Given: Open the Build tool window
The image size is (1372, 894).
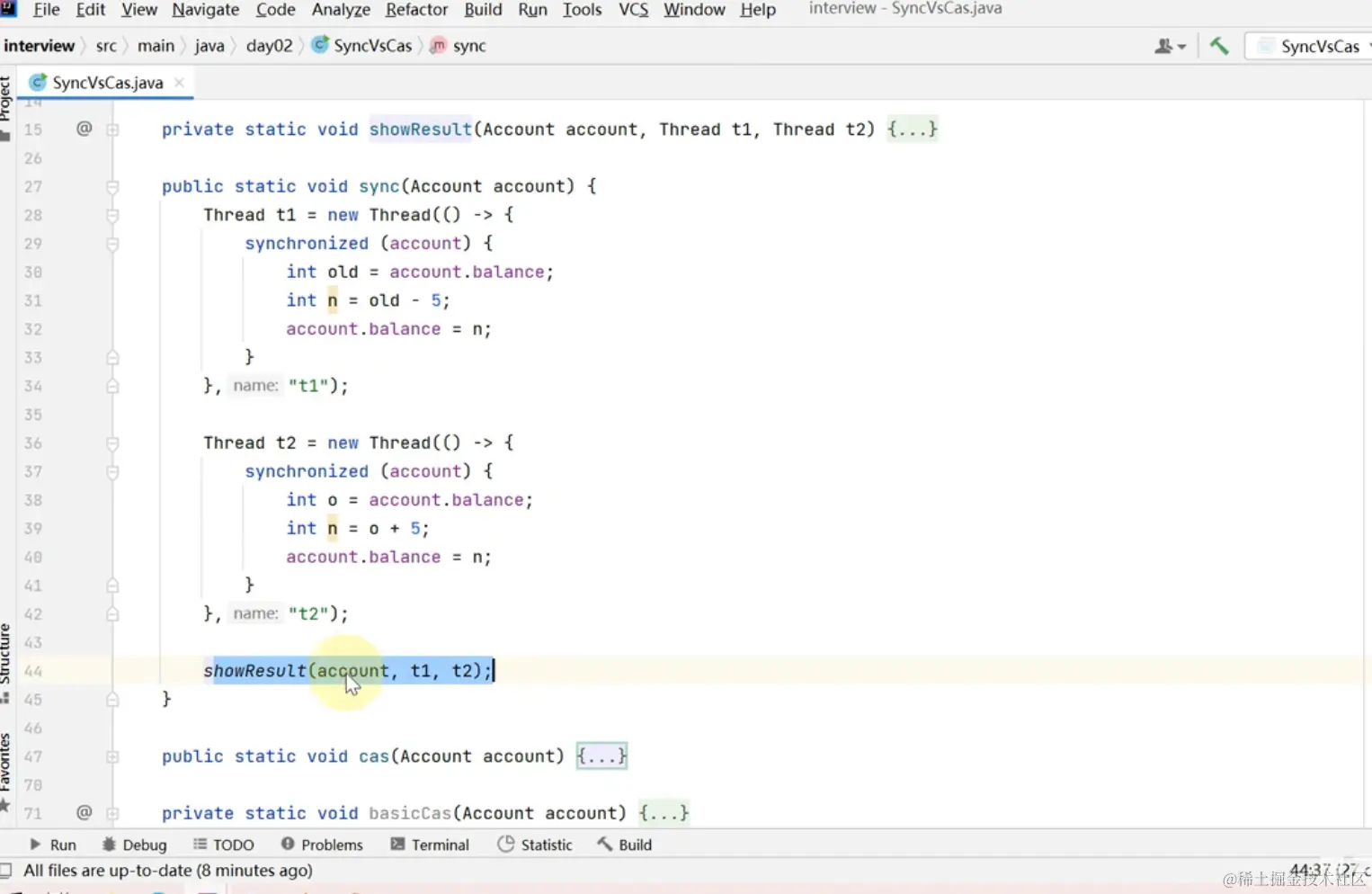Looking at the screenshot, I should (625, 845).
